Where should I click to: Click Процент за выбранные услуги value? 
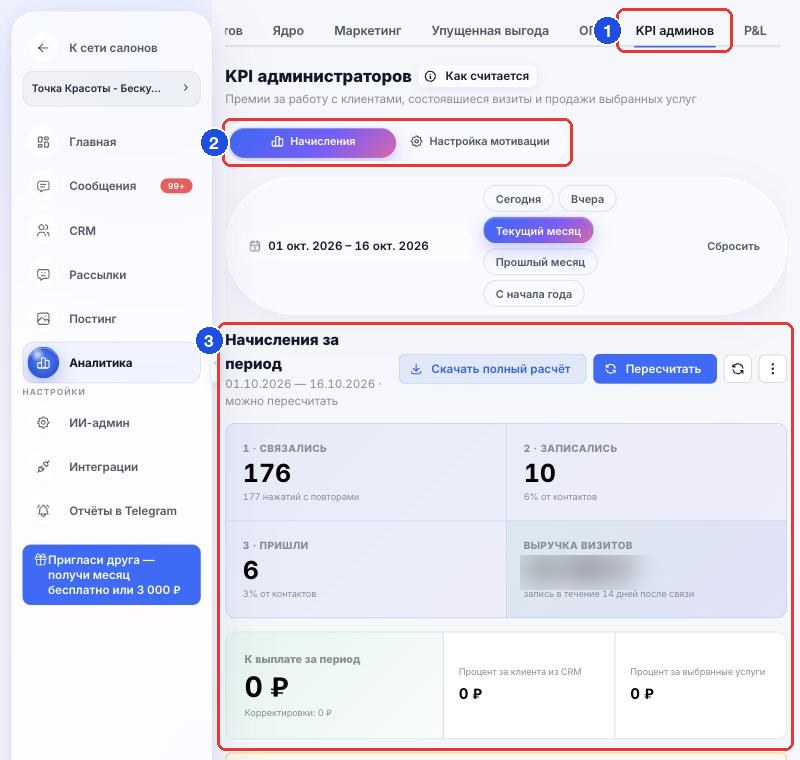(x=642, y=694)
